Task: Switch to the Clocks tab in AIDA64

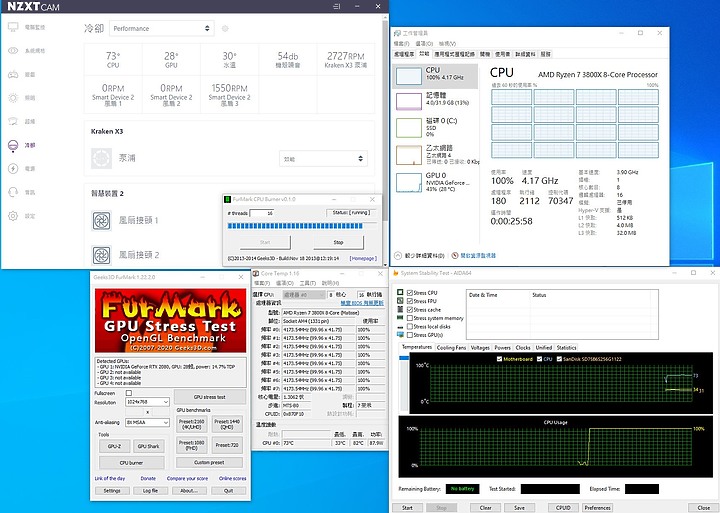Action: [x=523, y=348]
